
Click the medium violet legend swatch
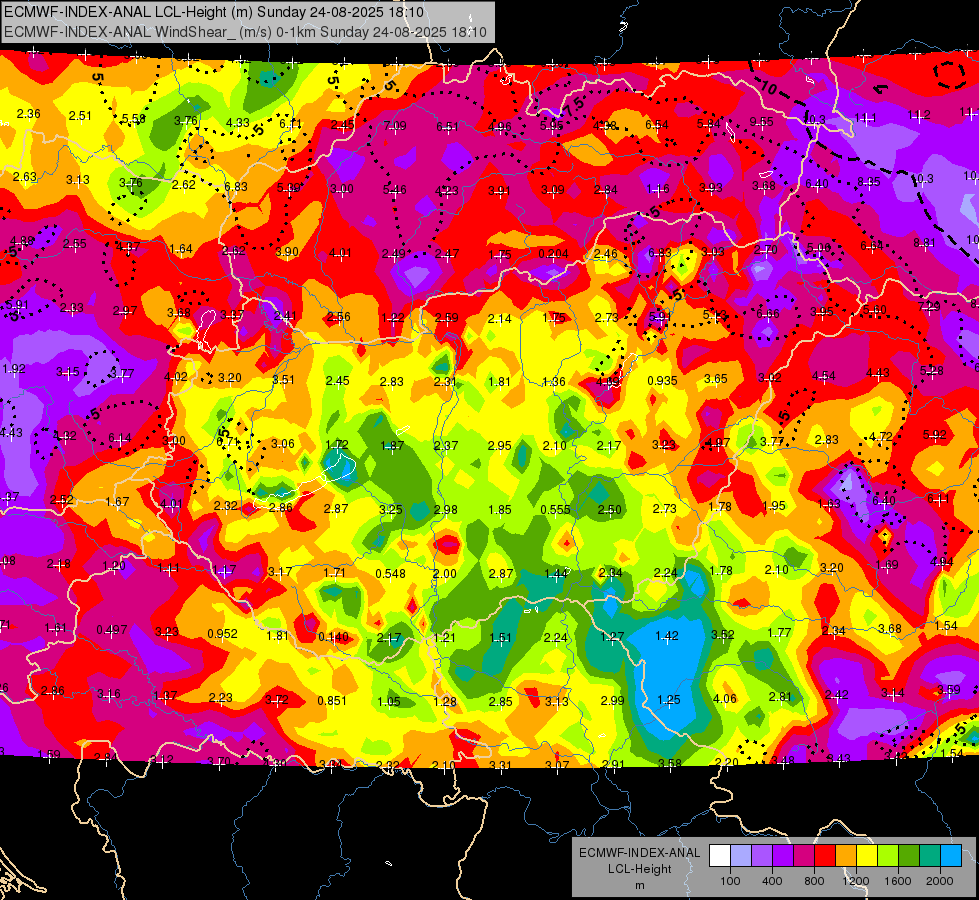762,856
